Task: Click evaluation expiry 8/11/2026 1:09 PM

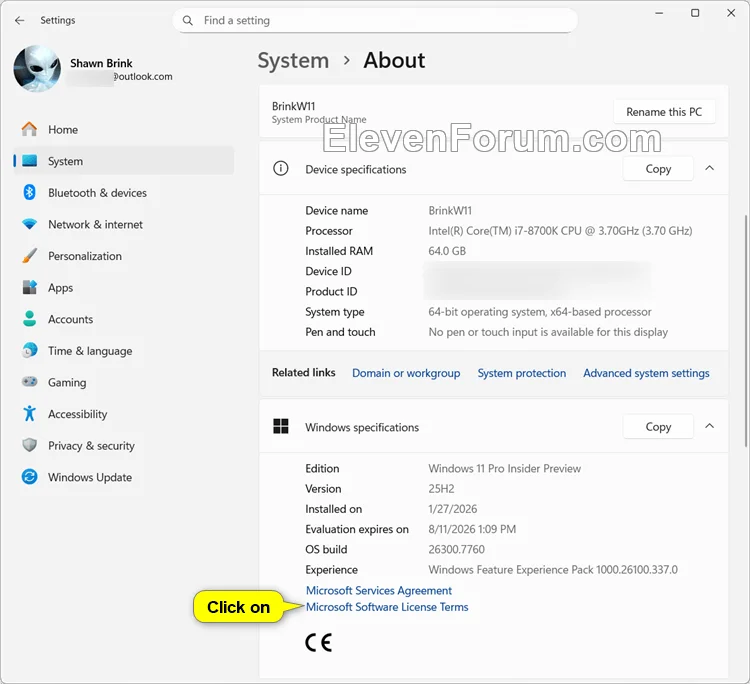Action: [x=472, y=529]
